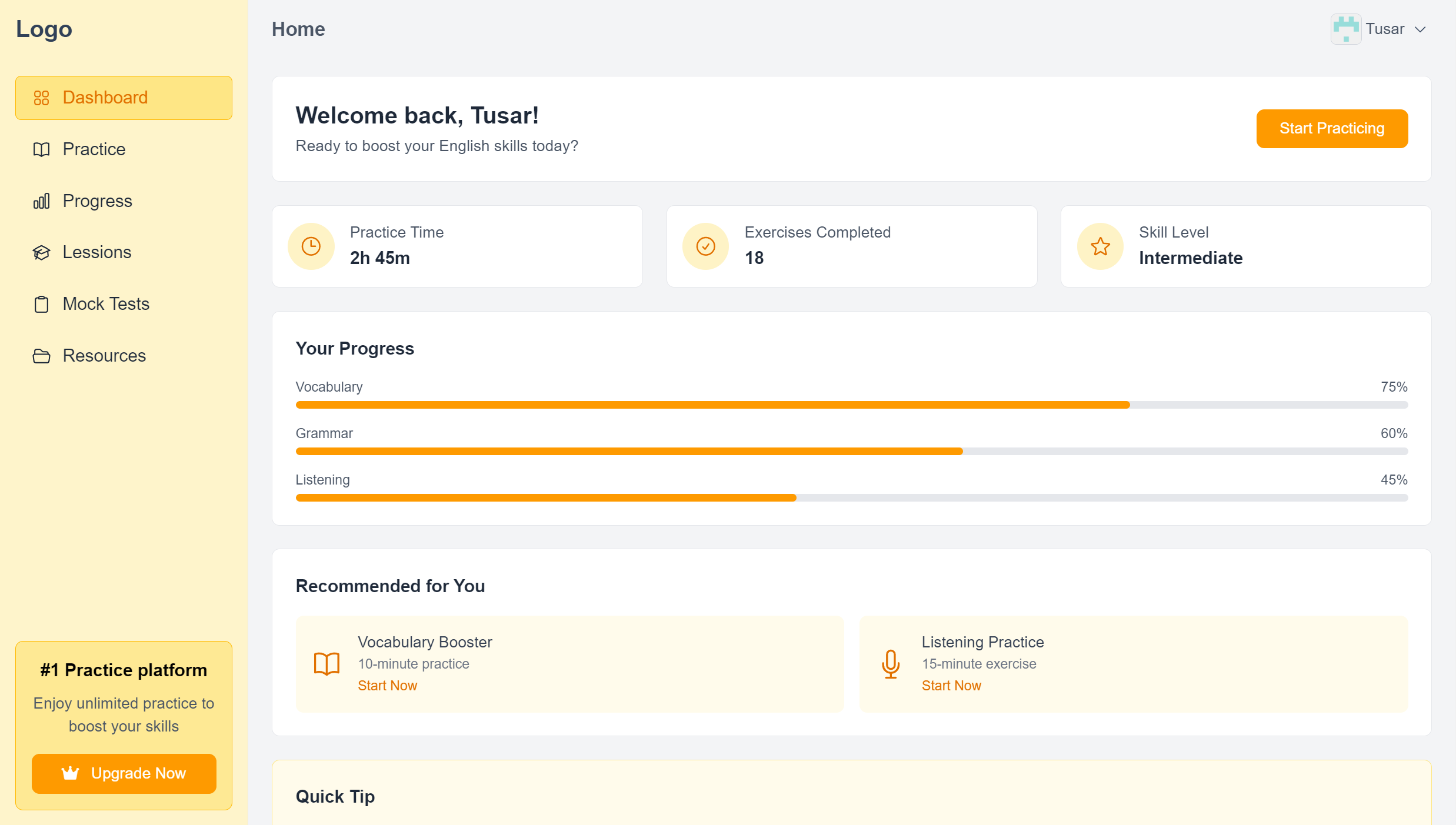Screen dimensions: 1456x825
Task: Click the Listening Practice microphone icon
Action: pyautogui.click(x=890, y=663)
